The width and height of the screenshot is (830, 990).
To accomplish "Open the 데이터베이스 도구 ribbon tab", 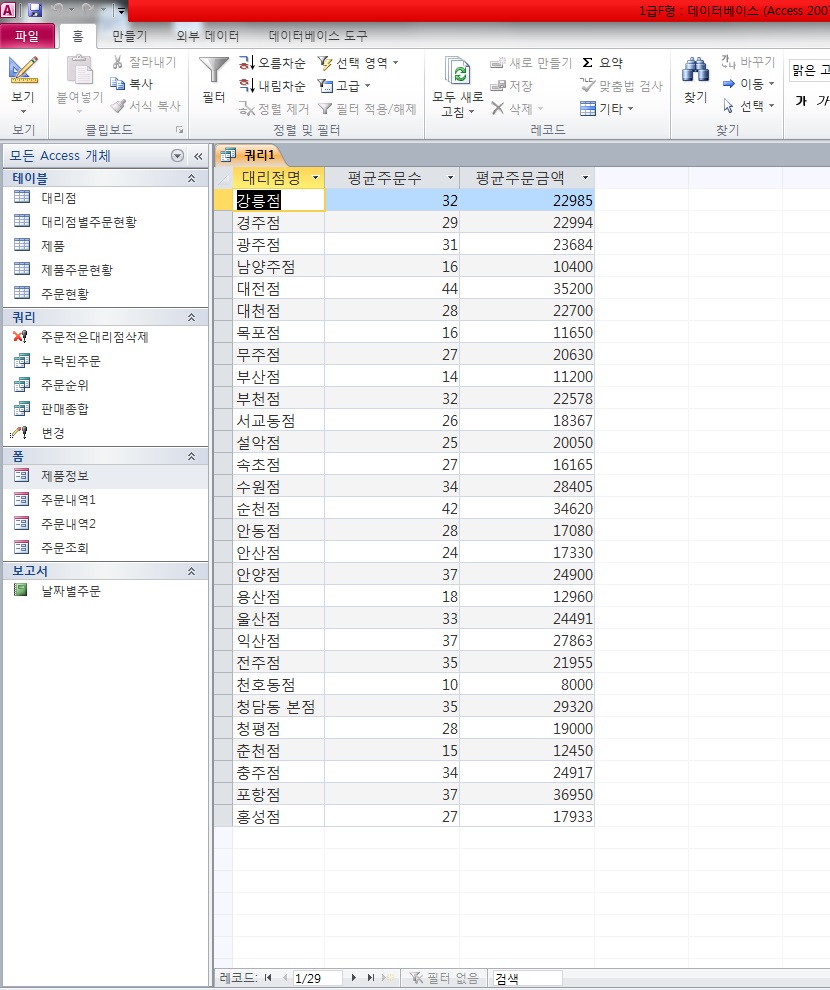I will pos(318,36).
